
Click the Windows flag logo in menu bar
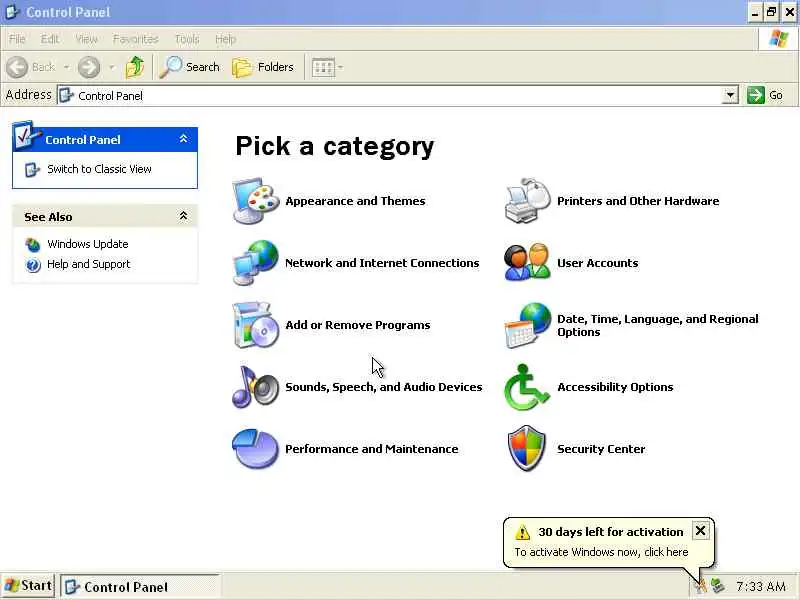coord(779,38)
